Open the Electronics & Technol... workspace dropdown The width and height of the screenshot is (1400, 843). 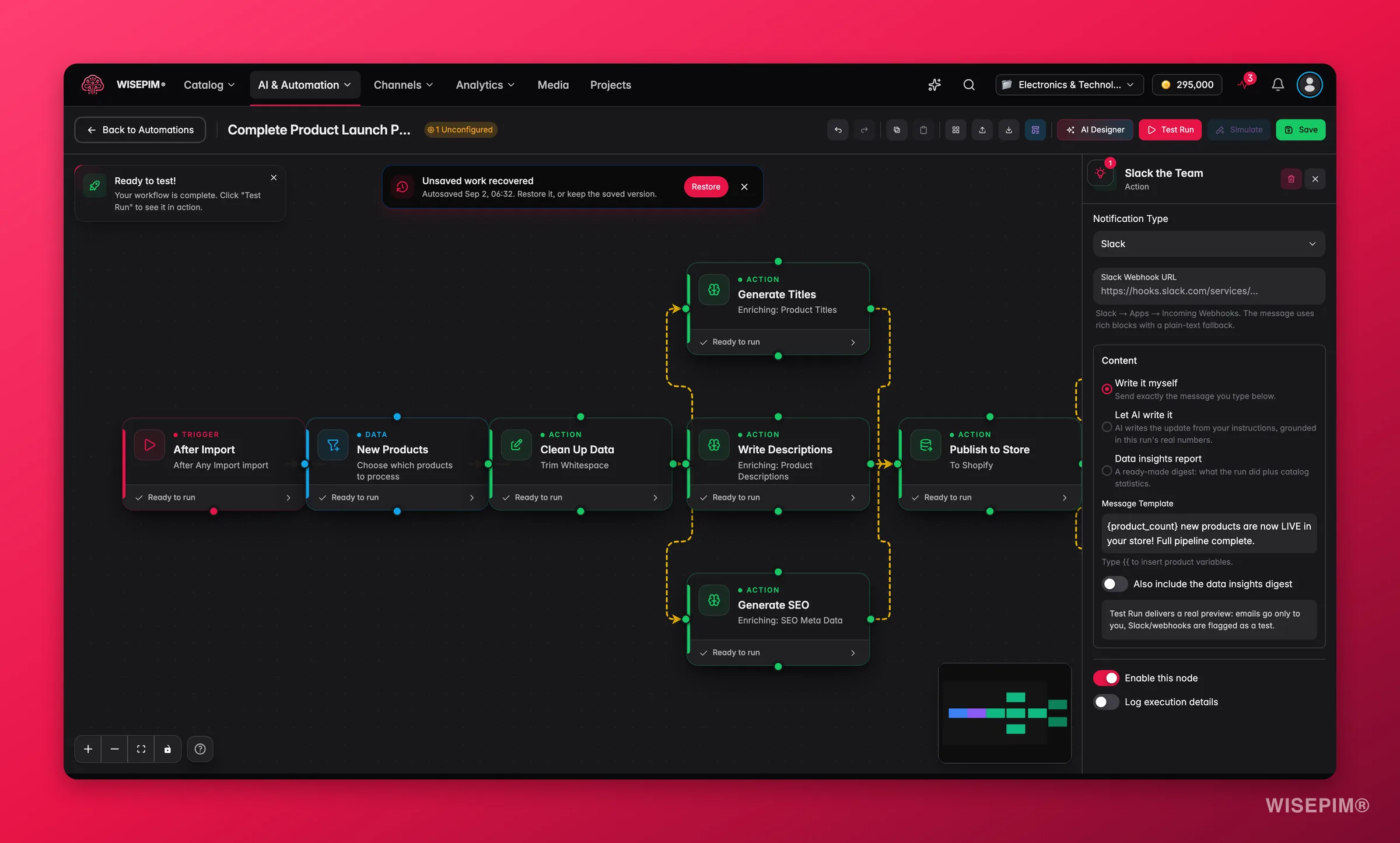[1069, 85]
